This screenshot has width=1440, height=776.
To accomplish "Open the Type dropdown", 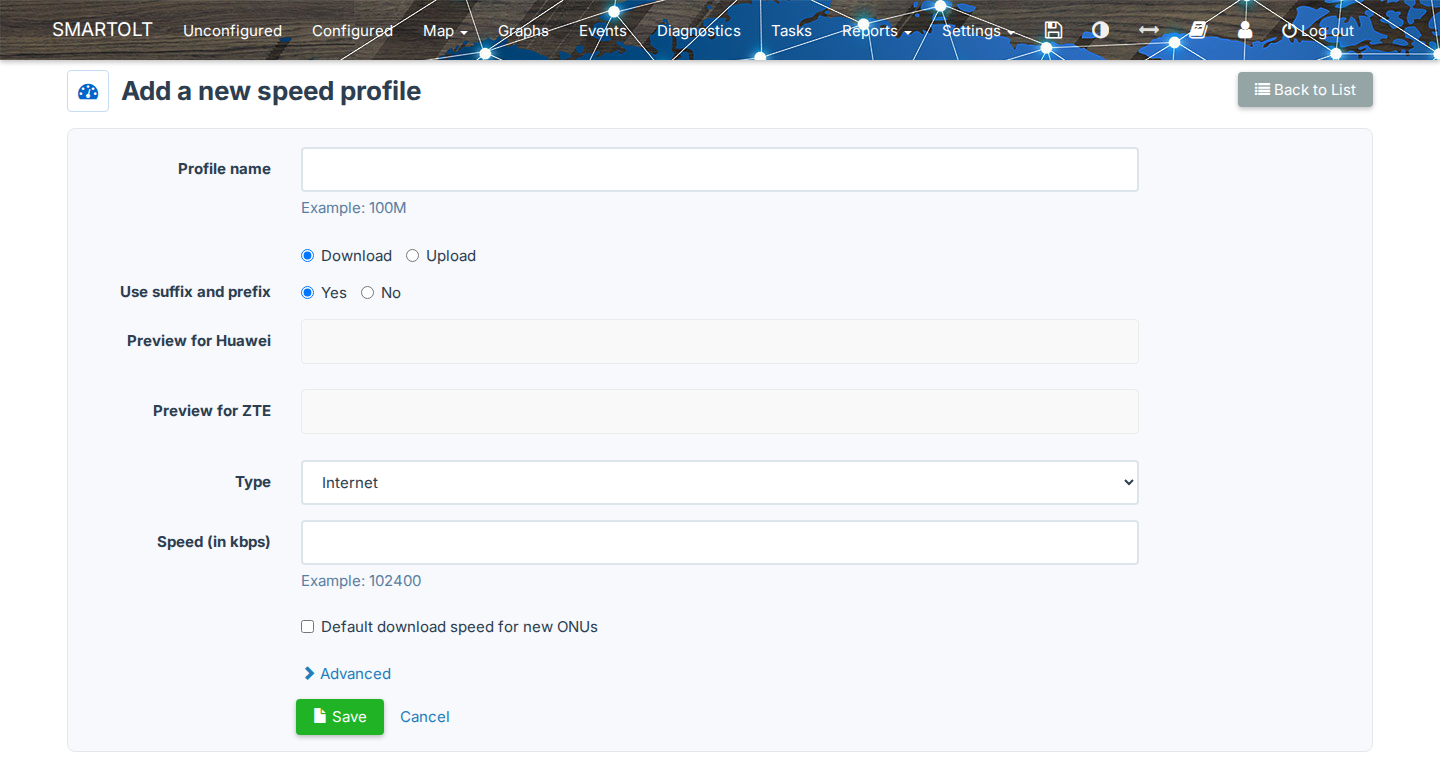I will [x=720, y=482].
